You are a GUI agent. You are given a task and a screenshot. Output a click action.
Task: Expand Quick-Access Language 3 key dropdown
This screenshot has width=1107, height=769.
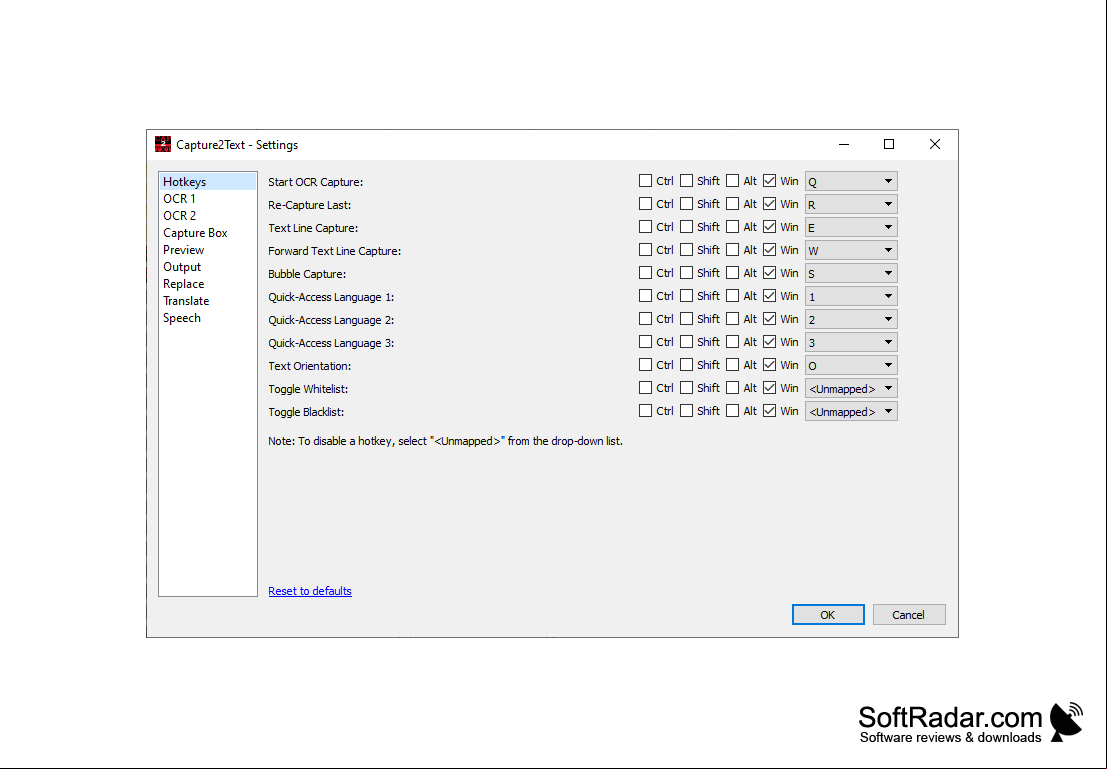[851, 342]
